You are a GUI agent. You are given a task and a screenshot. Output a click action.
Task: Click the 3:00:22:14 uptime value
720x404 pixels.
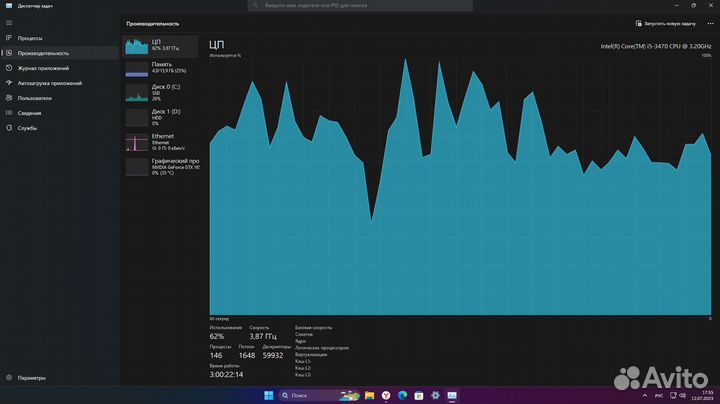[x=226, y=375]
